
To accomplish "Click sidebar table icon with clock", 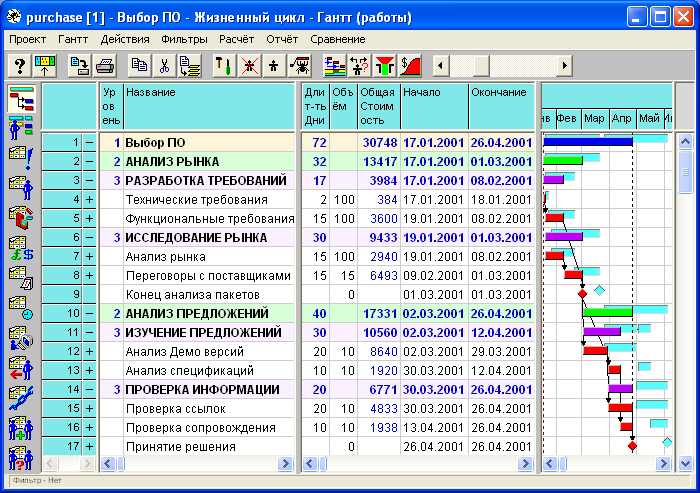I will coord(21,309).
